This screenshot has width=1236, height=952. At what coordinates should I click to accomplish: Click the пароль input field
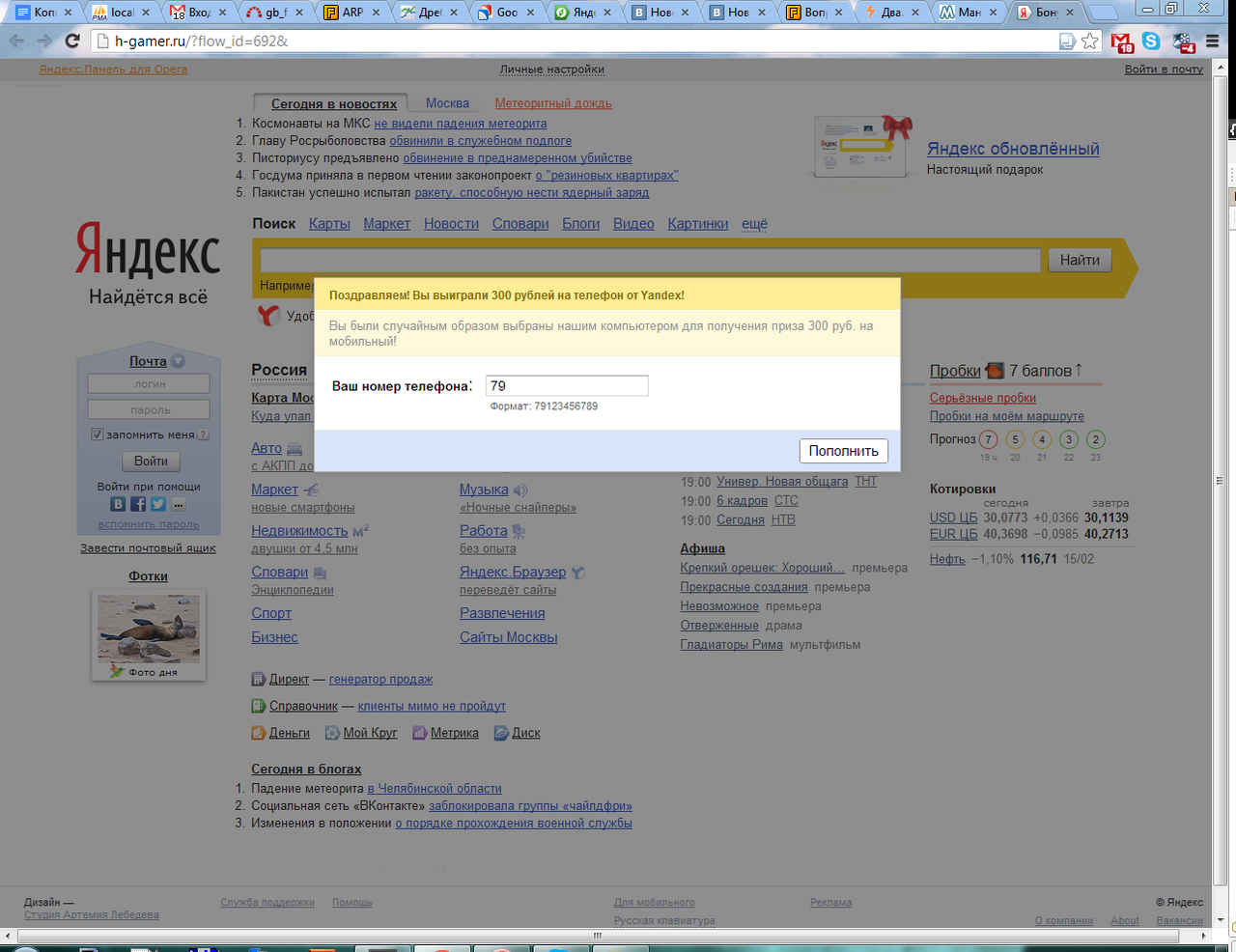pos(149,409)
